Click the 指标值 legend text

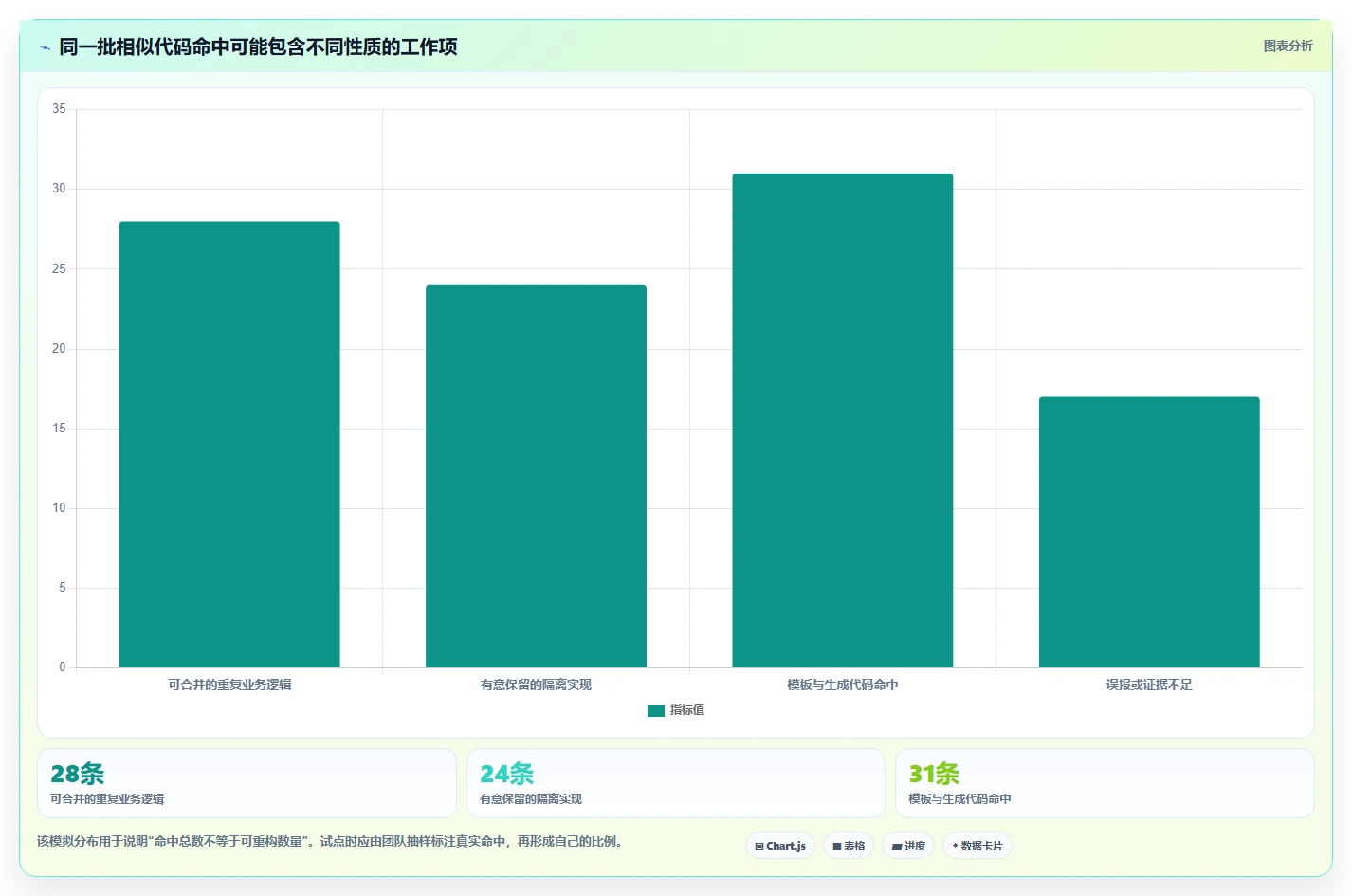pos(687,710)
